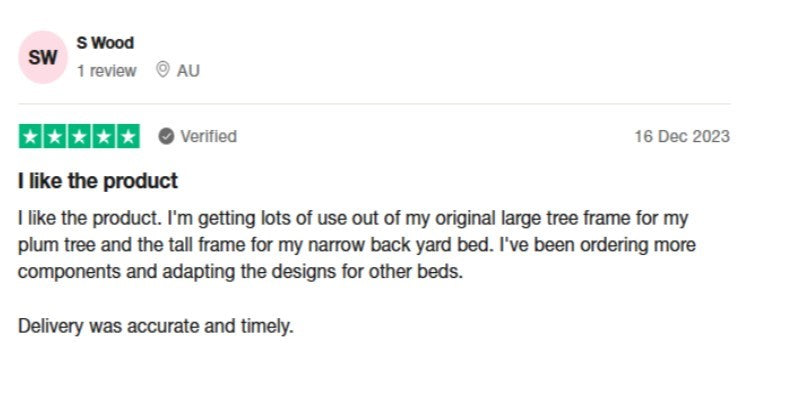
Task: Click the location pin icon
Action: tap(163, 71)
